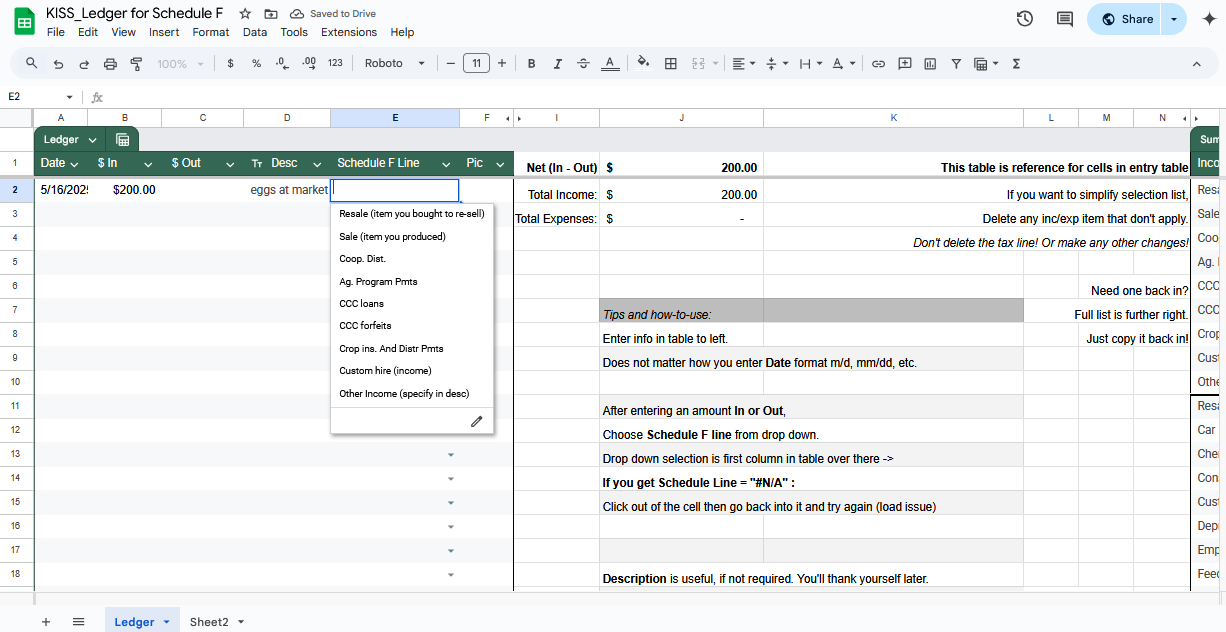Toggle strikethrough text formatting

[x=583, y=64]
